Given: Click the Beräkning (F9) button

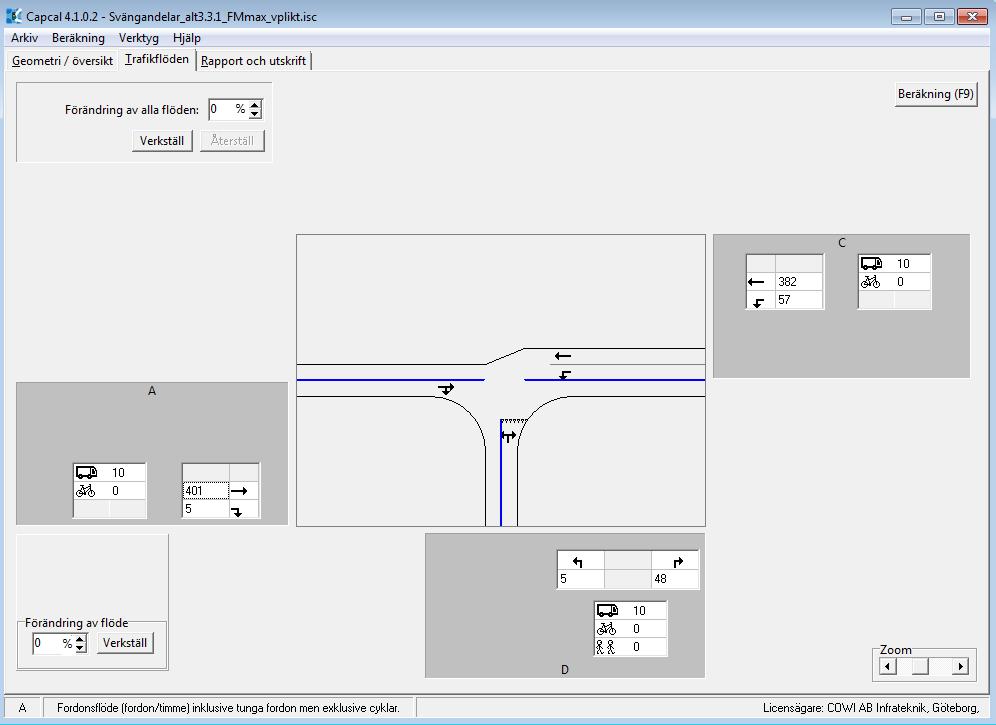Looking at the screenshot, I should coord(936,94).
